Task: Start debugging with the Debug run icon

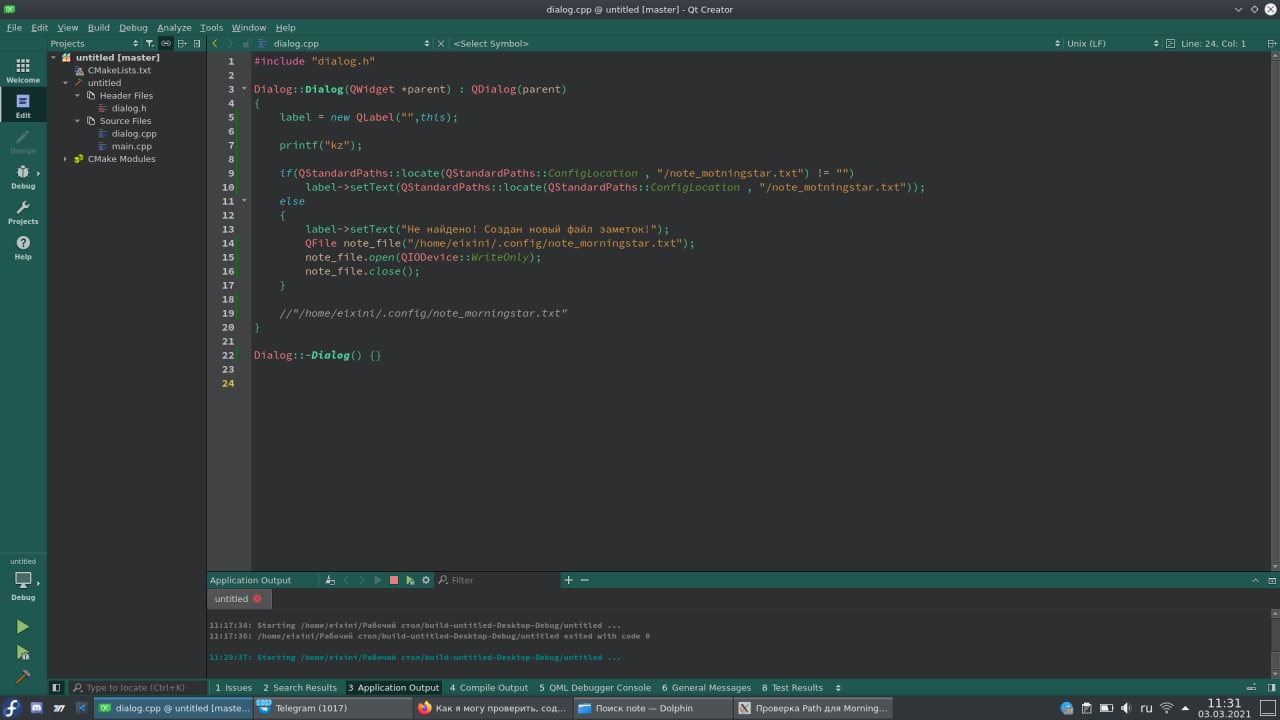Action: [x=22, y=653]
